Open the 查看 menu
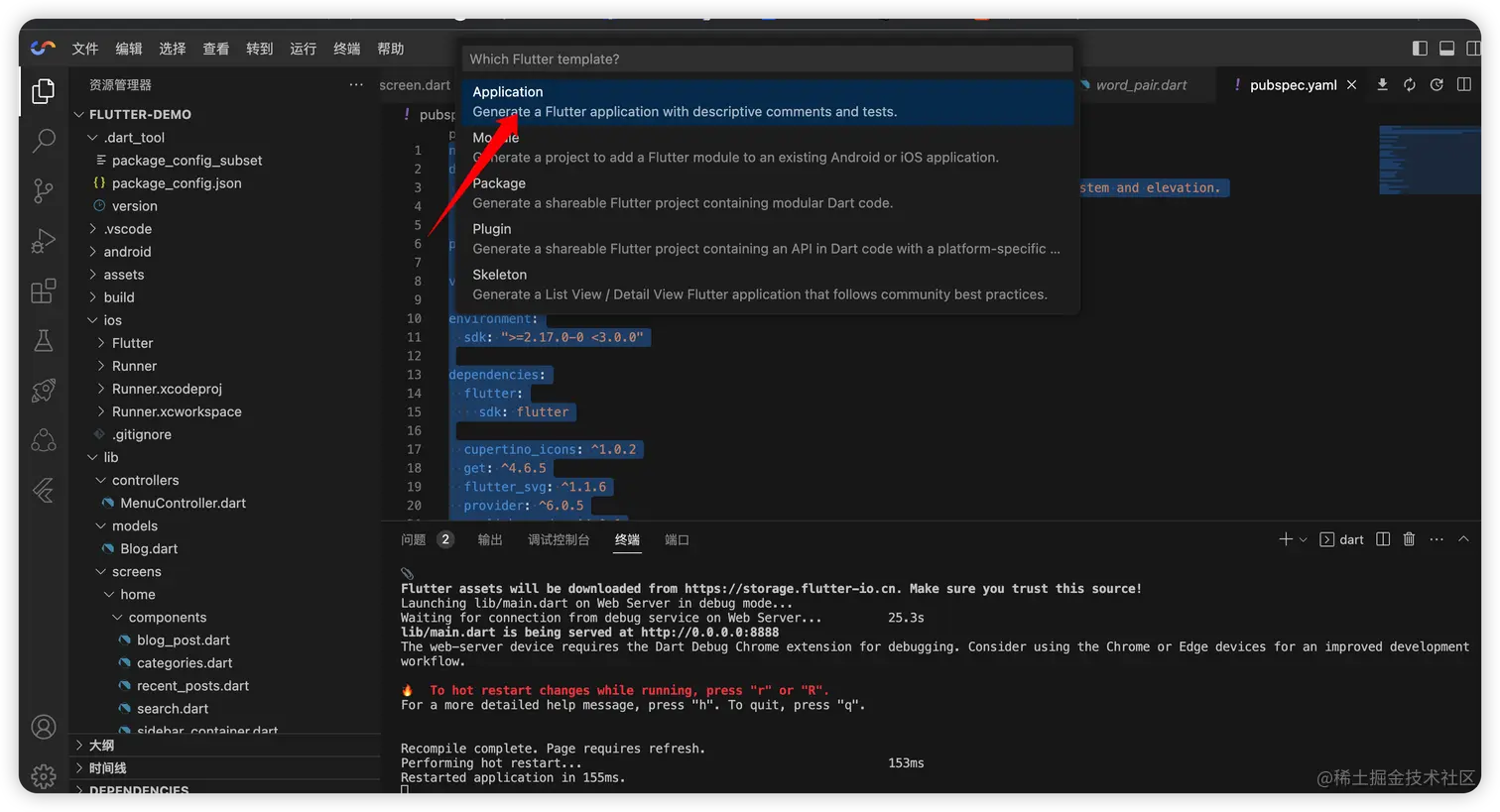 pos(216,49)
